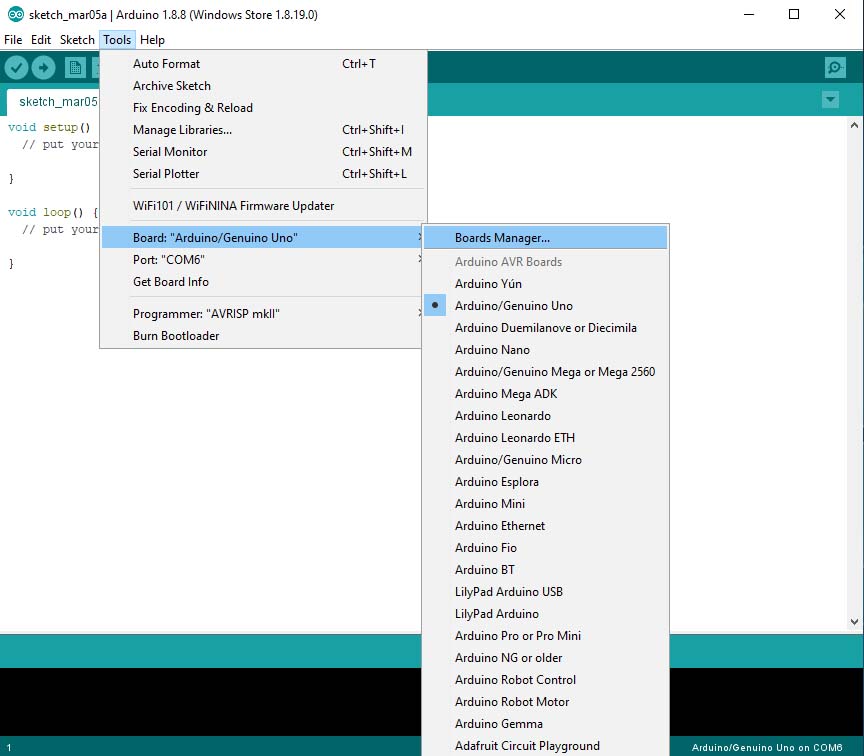The width and height of the screenshot is (864, 756).
Task: Click the Upload arrow toolbar icon
Action: coord(43,68)
